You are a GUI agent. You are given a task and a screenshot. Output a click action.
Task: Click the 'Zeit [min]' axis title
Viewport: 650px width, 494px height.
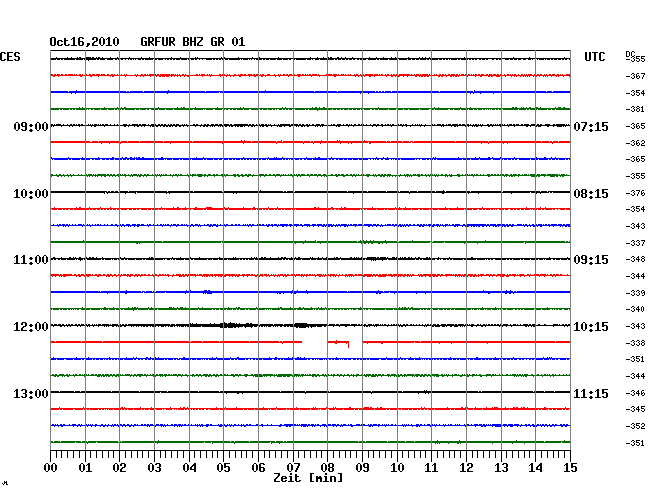[308, 478]
